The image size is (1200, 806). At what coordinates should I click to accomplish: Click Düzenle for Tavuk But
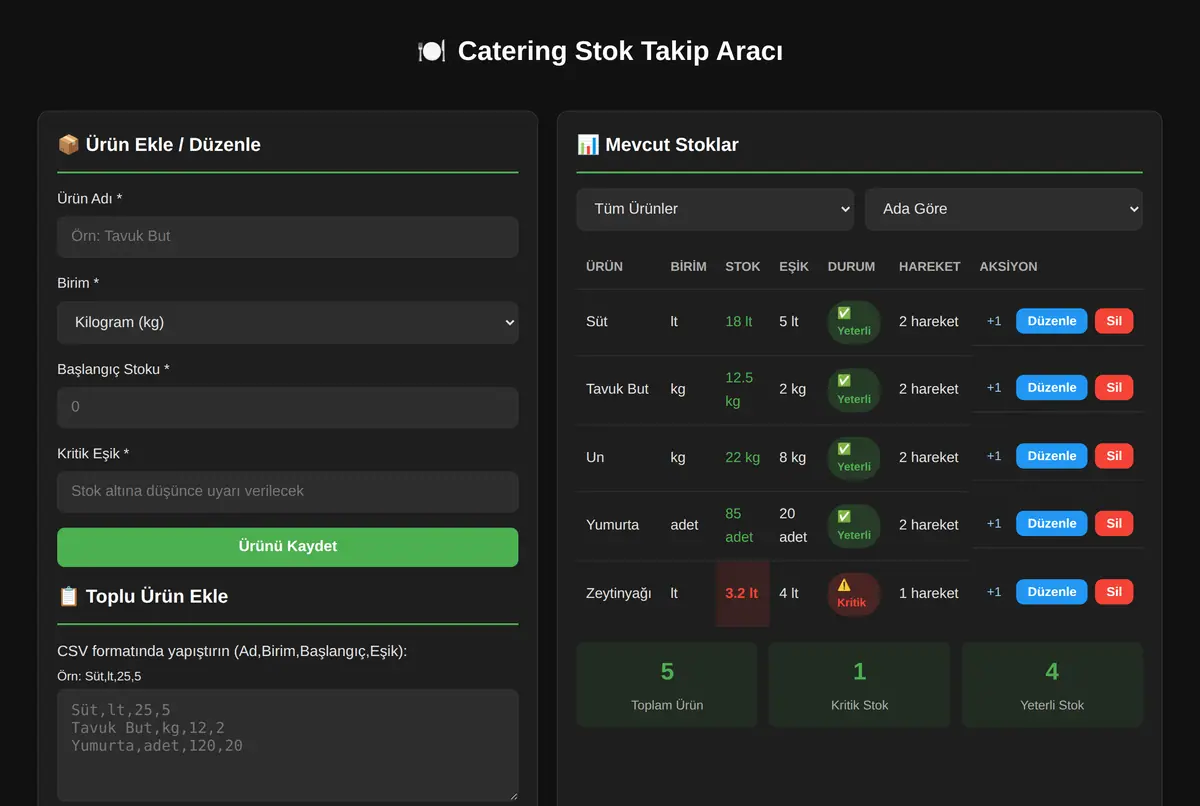click(x=1051, y=388)
